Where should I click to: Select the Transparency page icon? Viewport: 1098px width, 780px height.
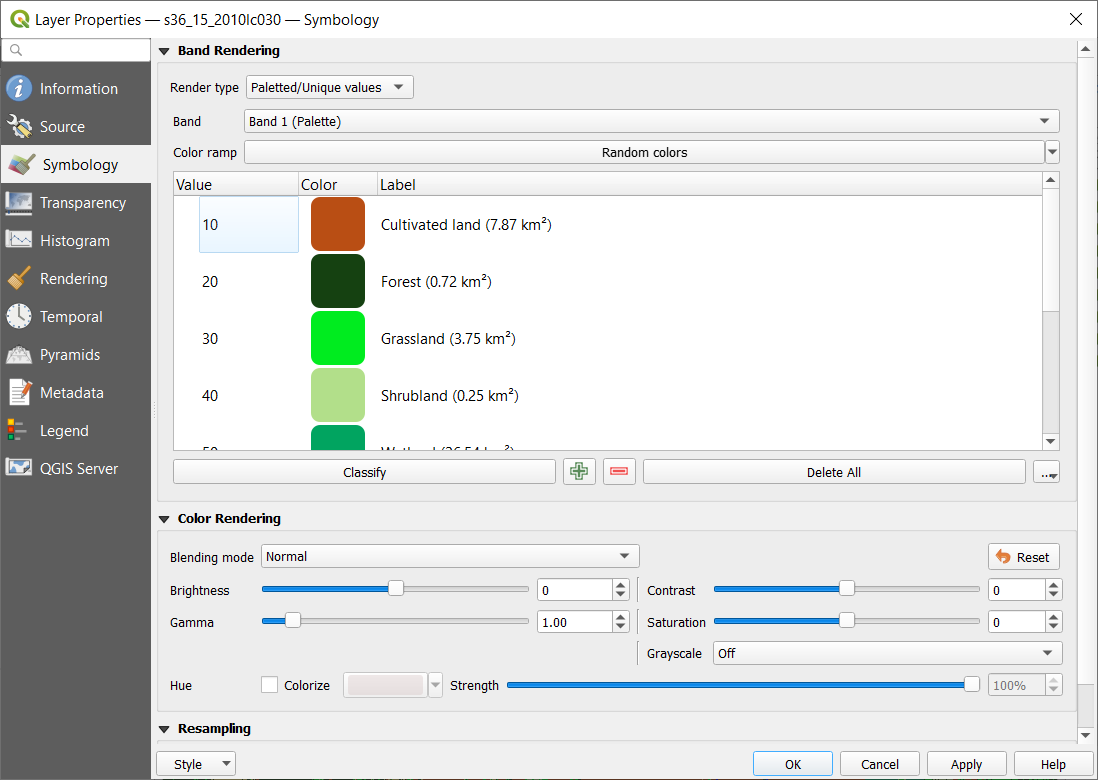pyautogui.click(x=19, y=202)
